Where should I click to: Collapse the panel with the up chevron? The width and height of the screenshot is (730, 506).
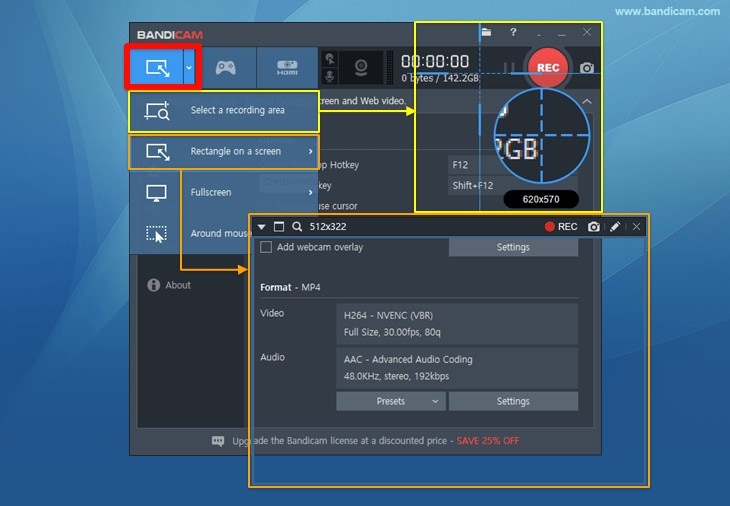pos(587,101)
